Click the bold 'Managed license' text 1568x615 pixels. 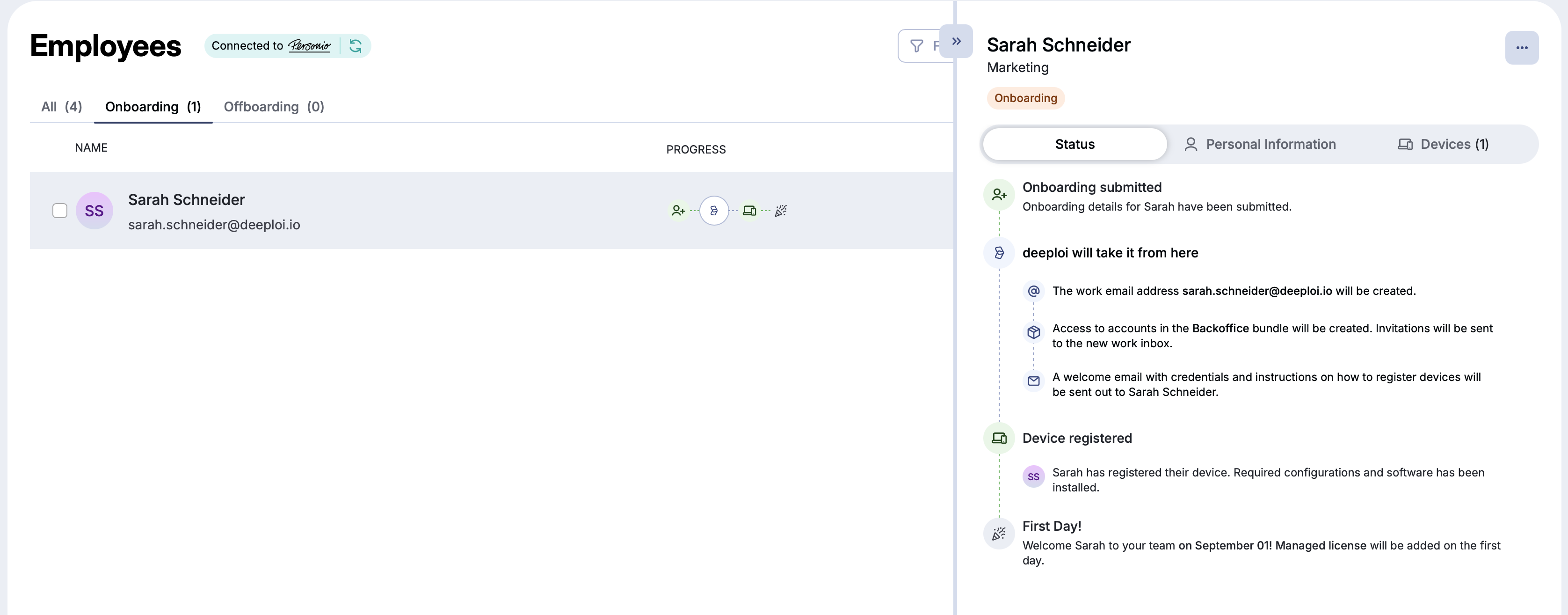pos(1320,546)
